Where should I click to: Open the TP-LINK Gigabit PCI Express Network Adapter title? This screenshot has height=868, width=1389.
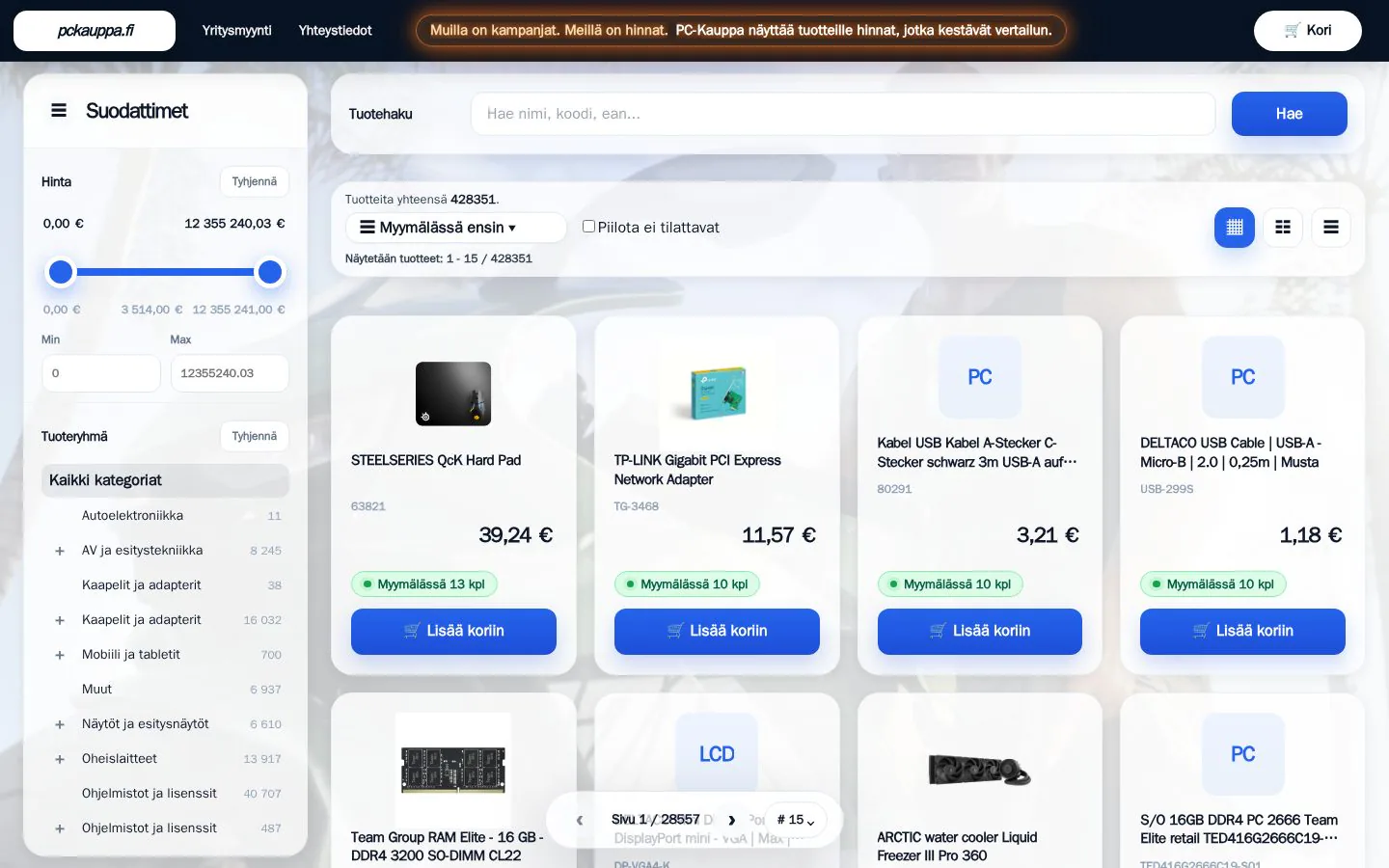[697, 470]
